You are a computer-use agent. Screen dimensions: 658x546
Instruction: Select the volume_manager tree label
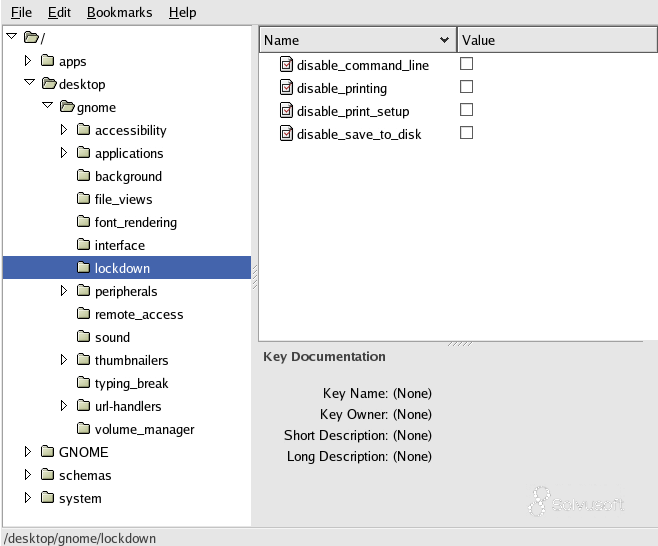click(x=144, y=430)
